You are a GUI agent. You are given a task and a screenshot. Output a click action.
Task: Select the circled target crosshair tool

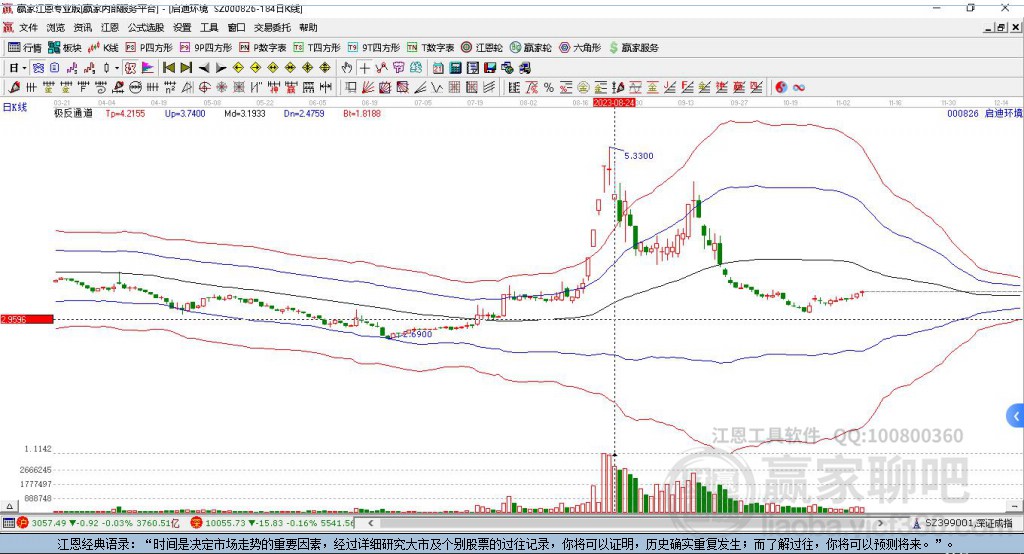tap(204, 88)
